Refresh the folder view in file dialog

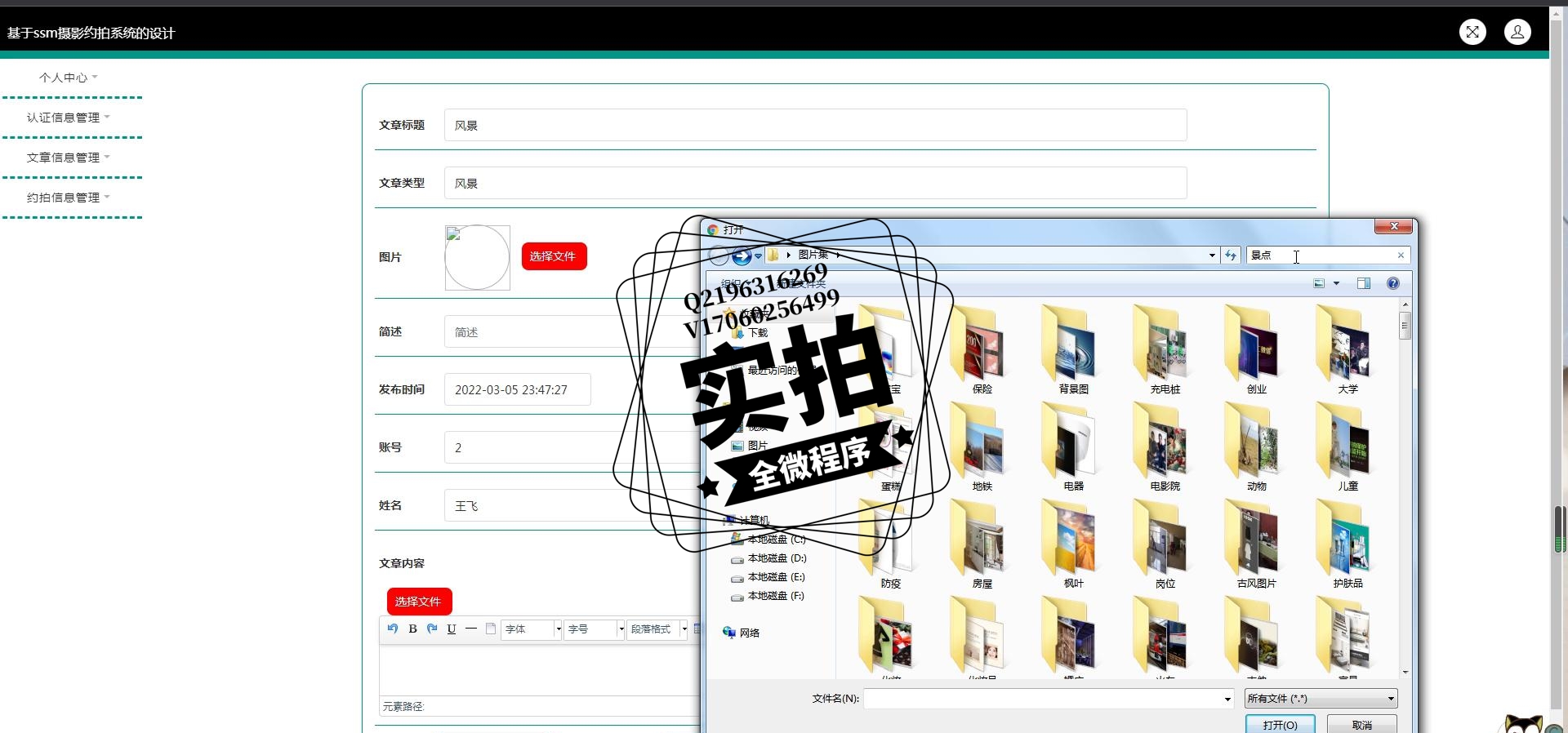pos(1231,255)
